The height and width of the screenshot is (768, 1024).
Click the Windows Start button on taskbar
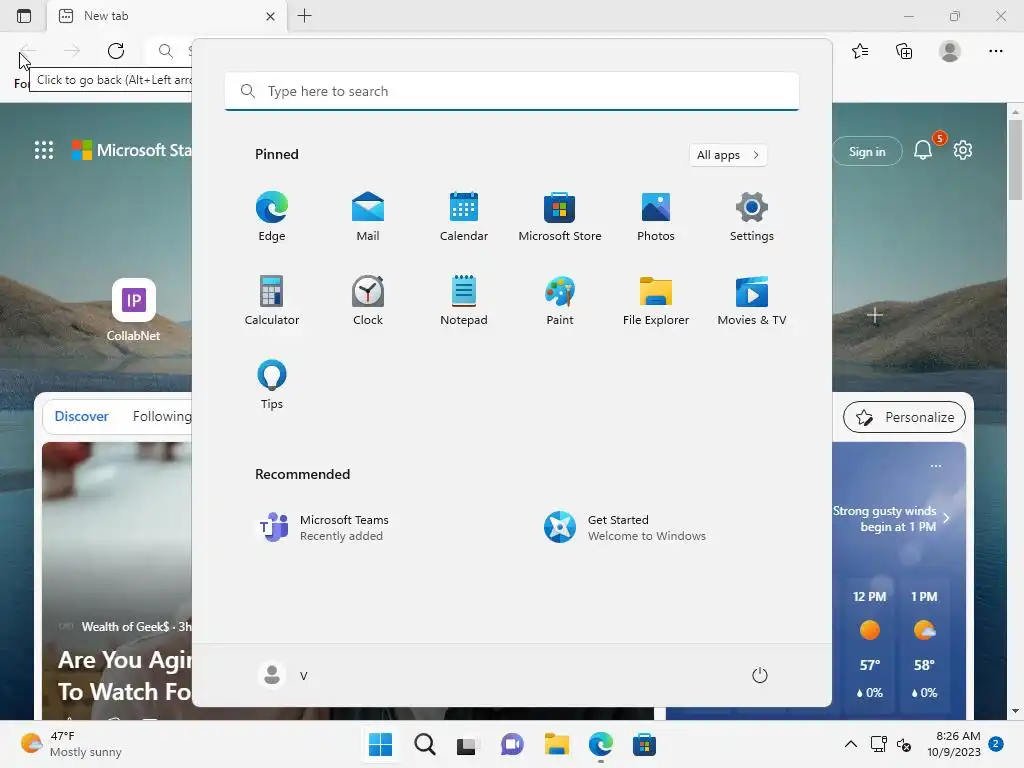tap(380, 744)
